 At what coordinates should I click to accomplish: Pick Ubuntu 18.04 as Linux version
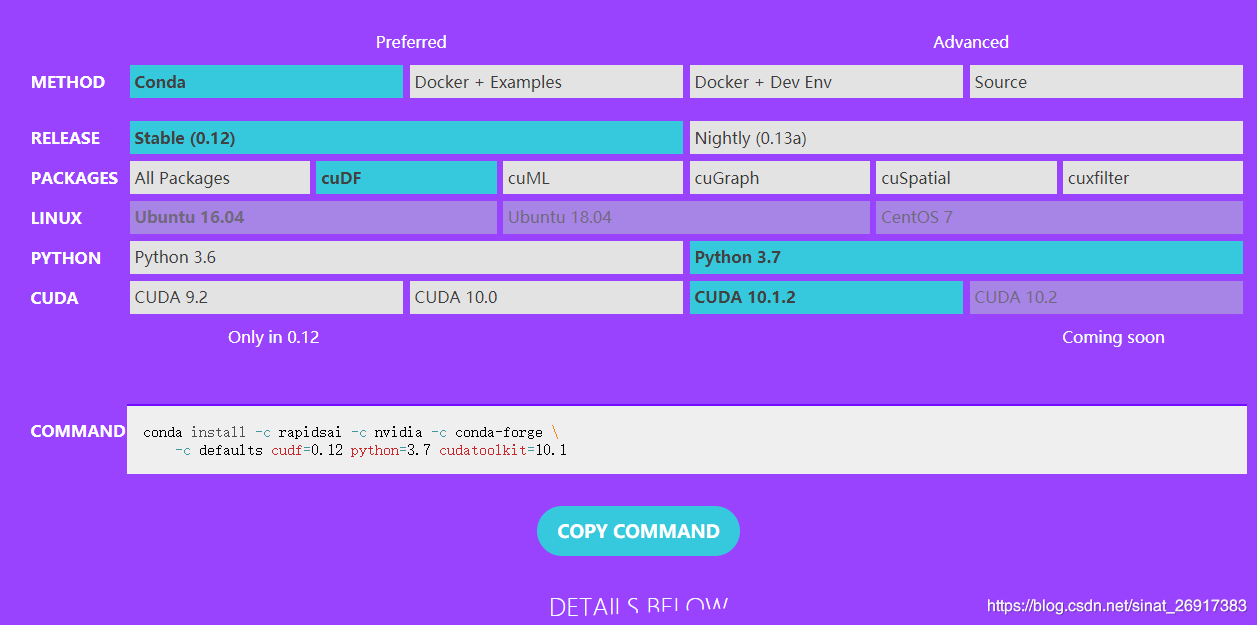pos(686,217)
